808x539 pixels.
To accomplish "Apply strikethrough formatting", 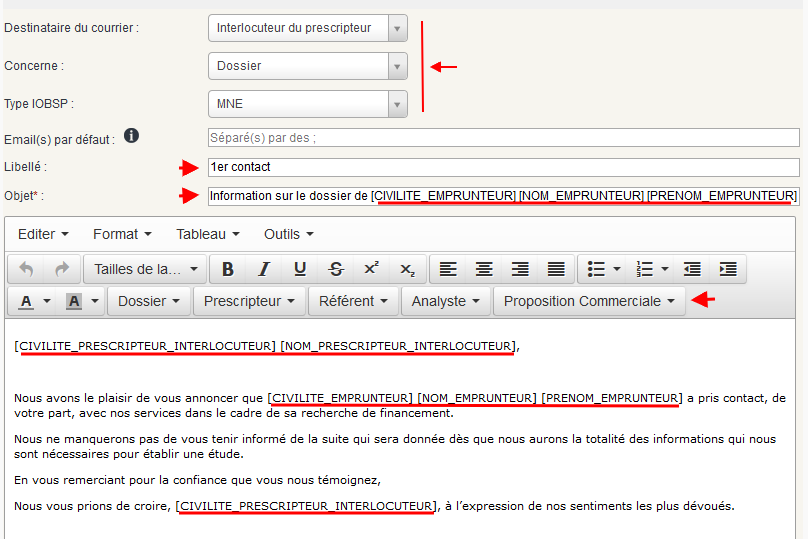I will (336, 269).
